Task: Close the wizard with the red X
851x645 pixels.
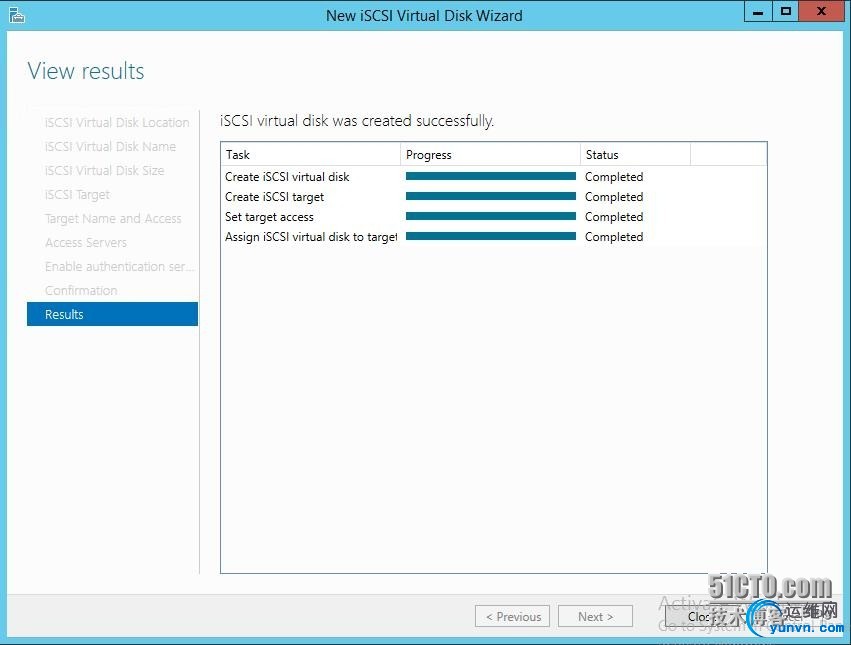Action: click(x=821, y=11)
